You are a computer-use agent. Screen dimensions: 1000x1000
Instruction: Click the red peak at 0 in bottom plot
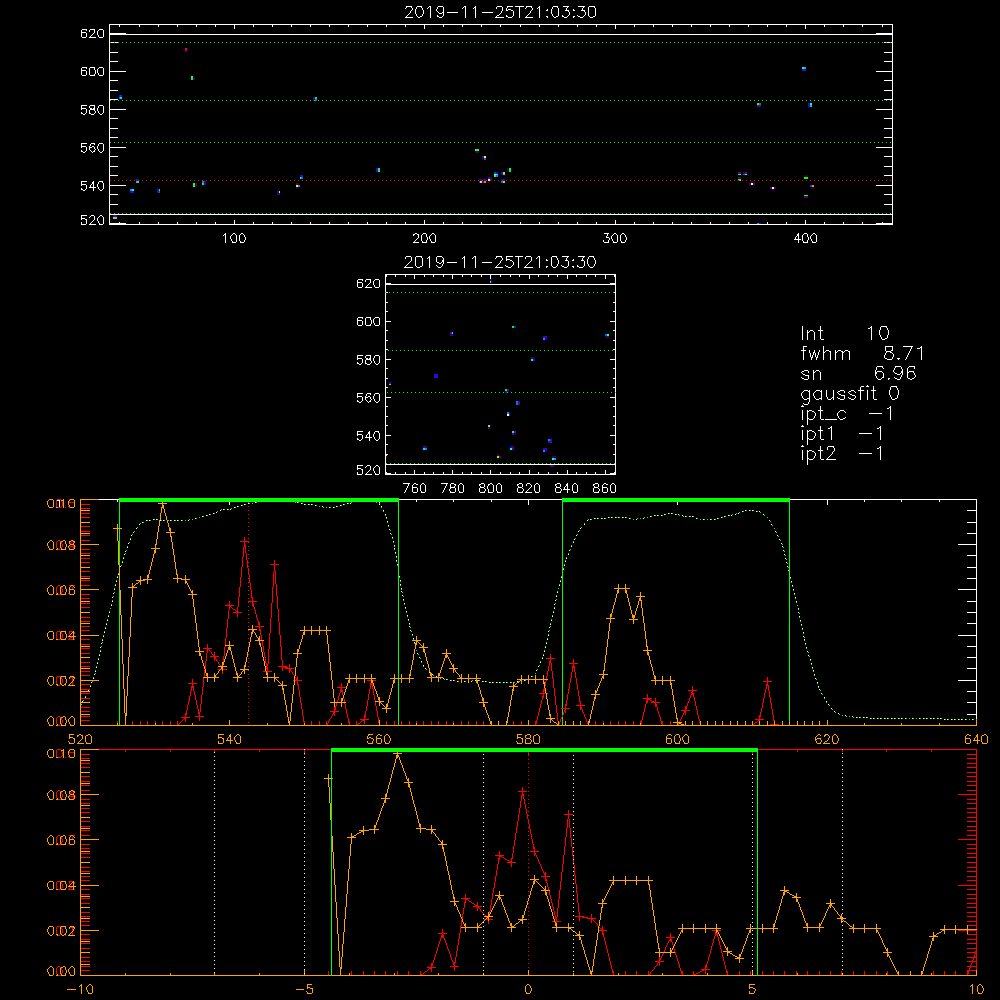pyautogui.click(x=522, y=791)
